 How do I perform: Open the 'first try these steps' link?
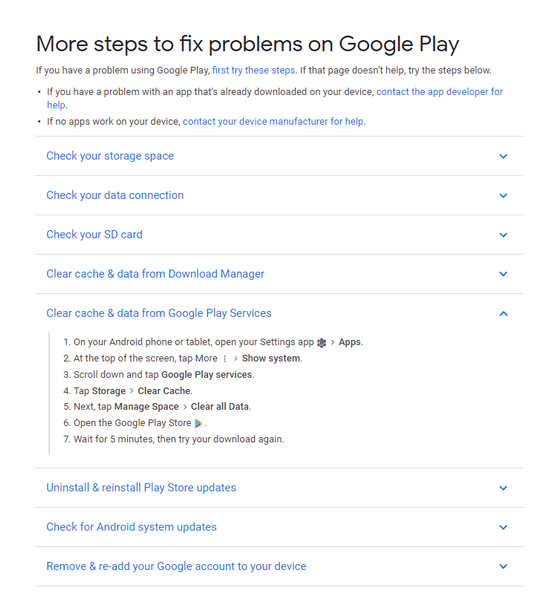click(x=254, y=70)
